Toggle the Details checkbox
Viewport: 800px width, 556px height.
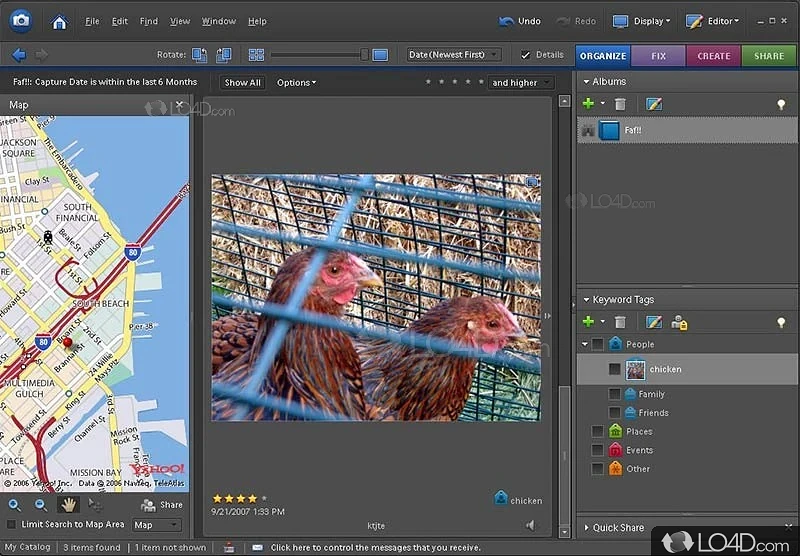(526, 55)
